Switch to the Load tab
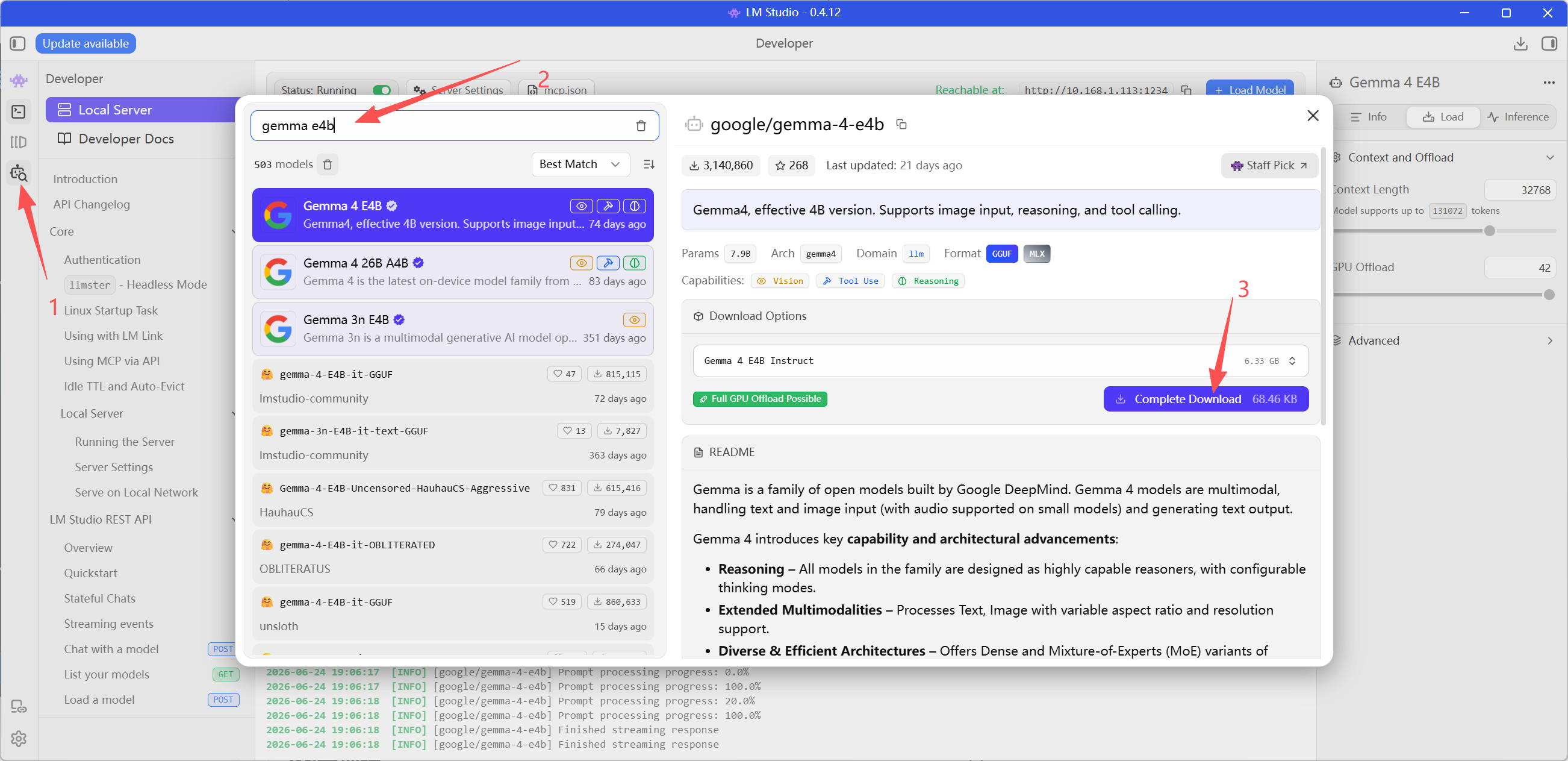This screenshot has width=1568, height=761. click(x=1443, y=117)
